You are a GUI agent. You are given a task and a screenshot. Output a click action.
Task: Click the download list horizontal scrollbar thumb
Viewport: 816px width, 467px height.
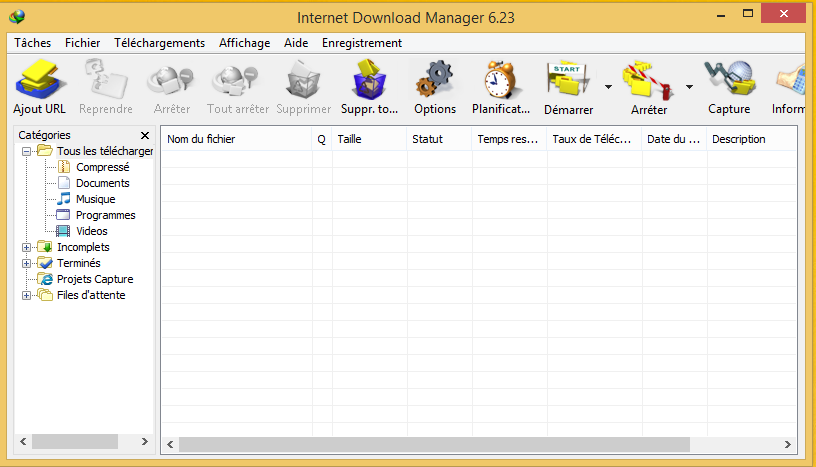tap(435, 444)
